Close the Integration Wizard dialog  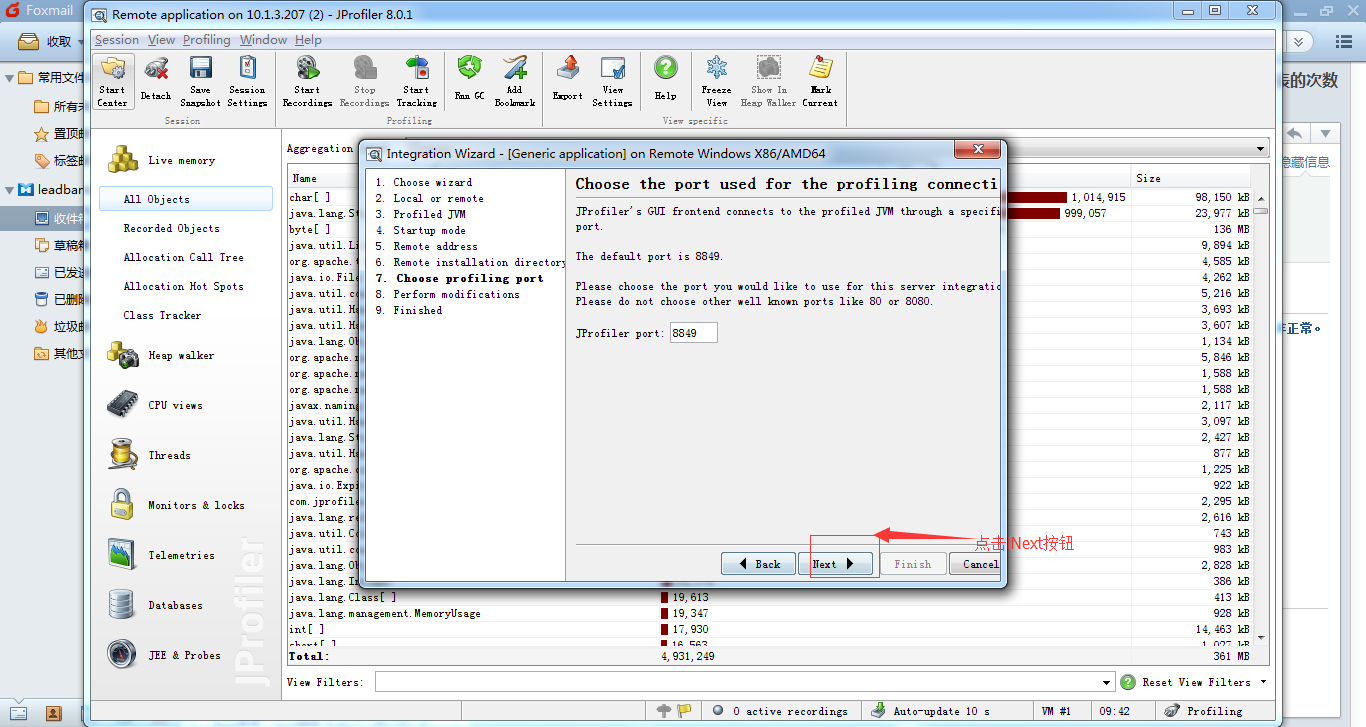pos(977,150)
